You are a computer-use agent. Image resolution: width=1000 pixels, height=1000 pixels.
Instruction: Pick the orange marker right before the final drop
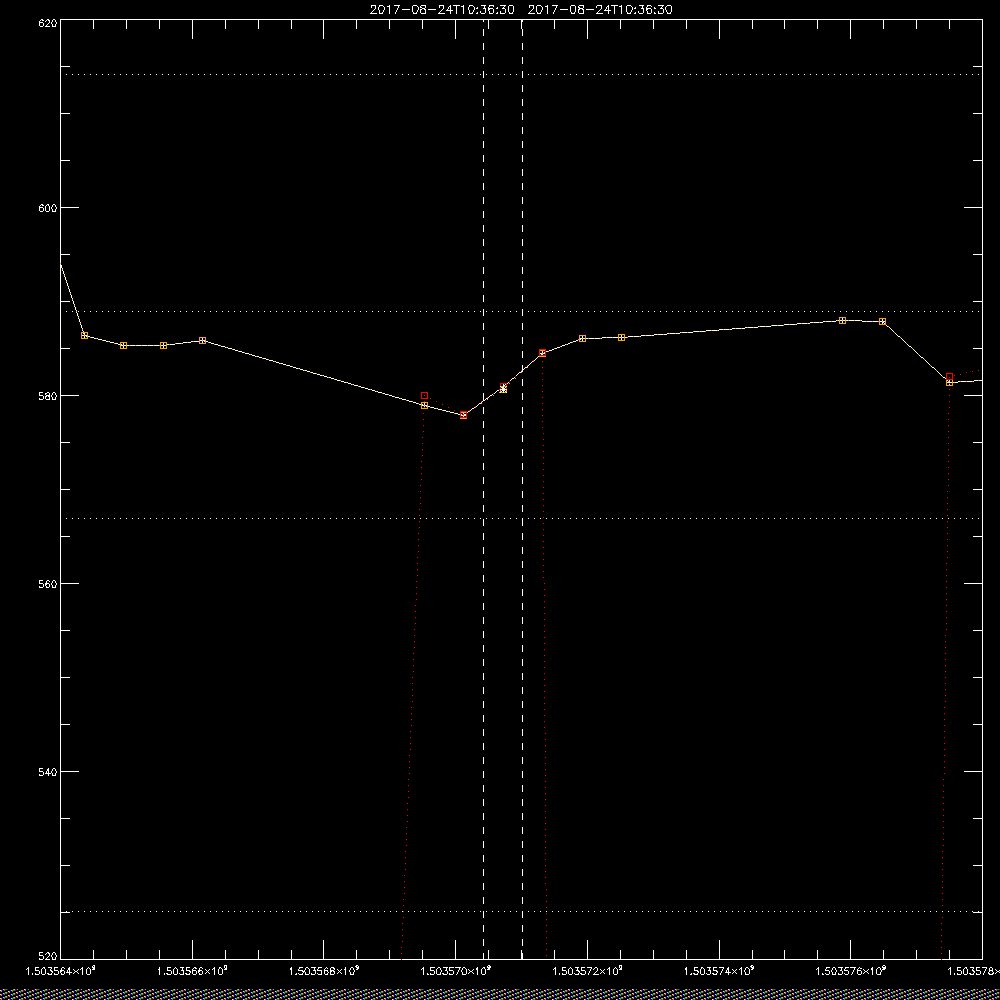coord(883,321)
